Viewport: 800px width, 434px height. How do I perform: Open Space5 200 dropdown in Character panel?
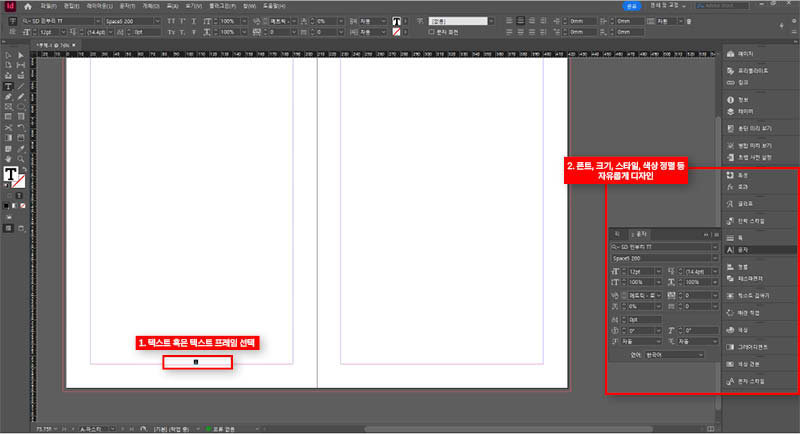[714, 258]
